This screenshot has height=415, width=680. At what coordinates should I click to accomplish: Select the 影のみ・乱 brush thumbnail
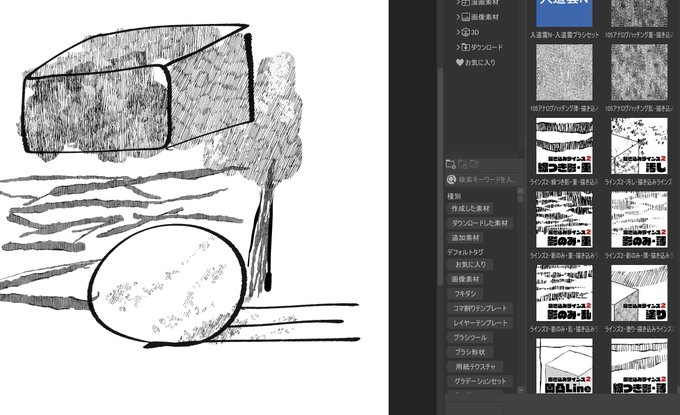pos(564,293)
